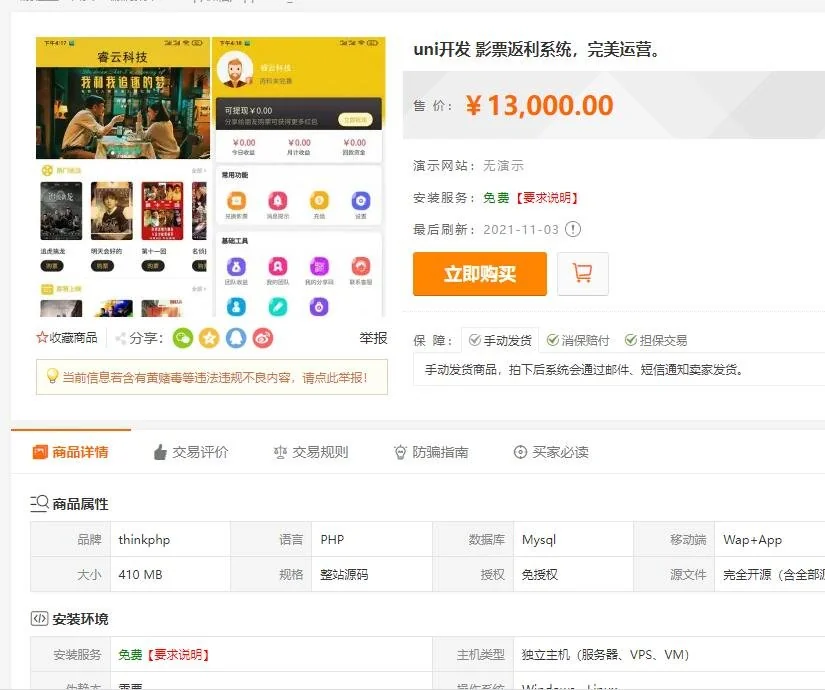This screenshot has height=690, width=825.
Task: Switch to the 交易评价 tab
Action: coord(190,452)
